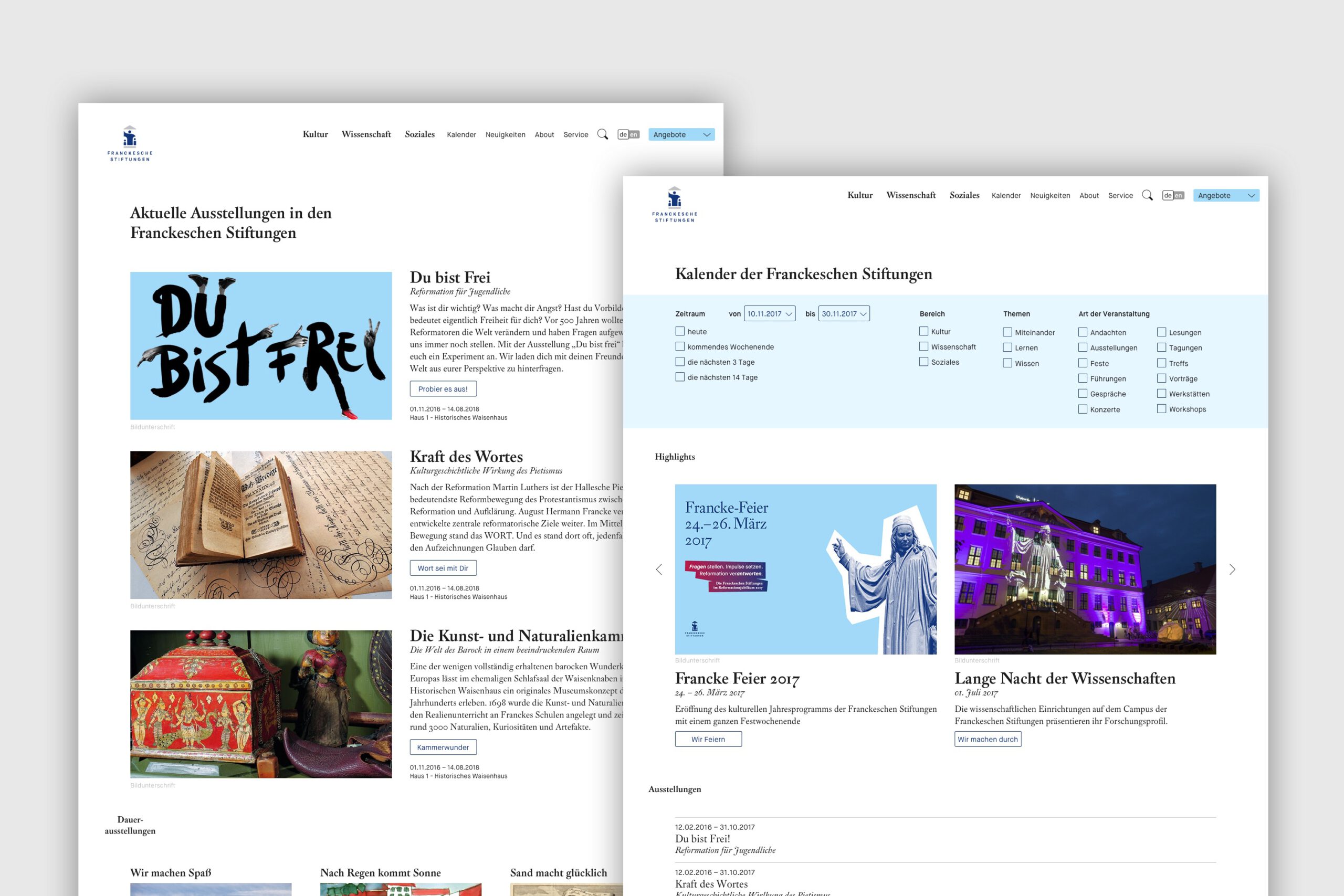Switch language to 'de' on the exhibitions page
Viewport: 1344px width, 896px height.
pos(623,134)
